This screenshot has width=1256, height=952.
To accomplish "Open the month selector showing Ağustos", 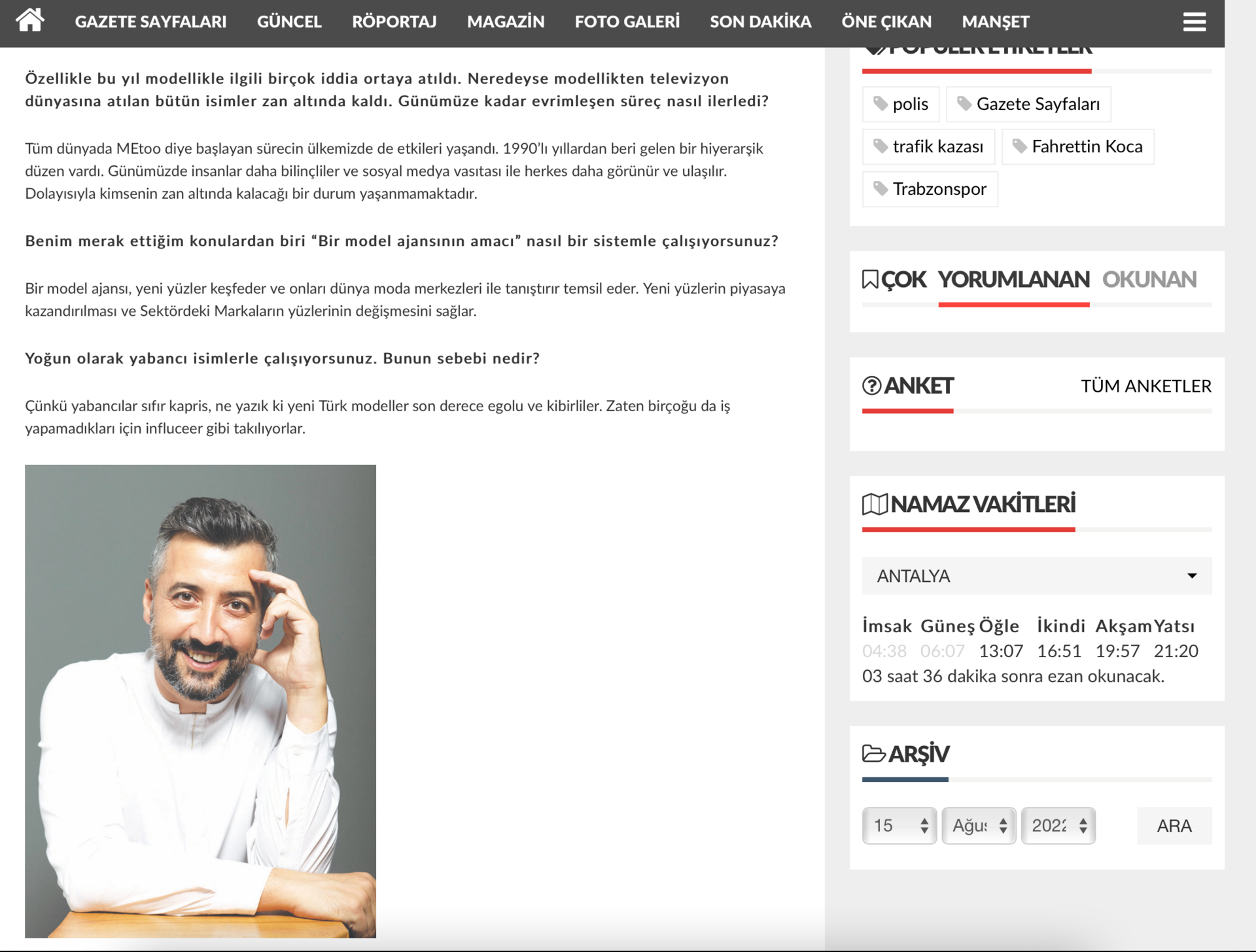I will click(x=979, y=825).
